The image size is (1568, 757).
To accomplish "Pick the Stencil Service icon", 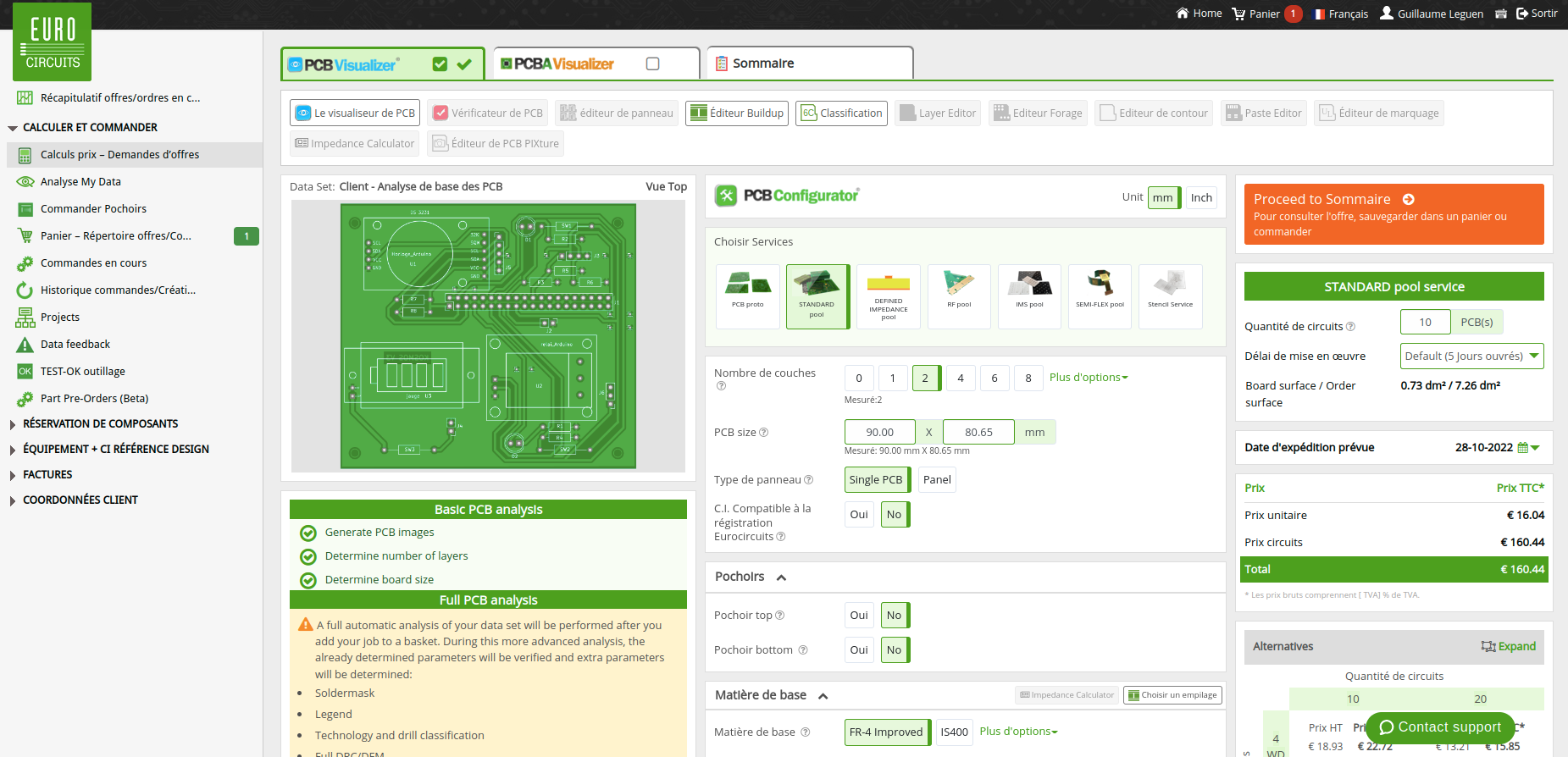I will click(x=1170, y=296).
